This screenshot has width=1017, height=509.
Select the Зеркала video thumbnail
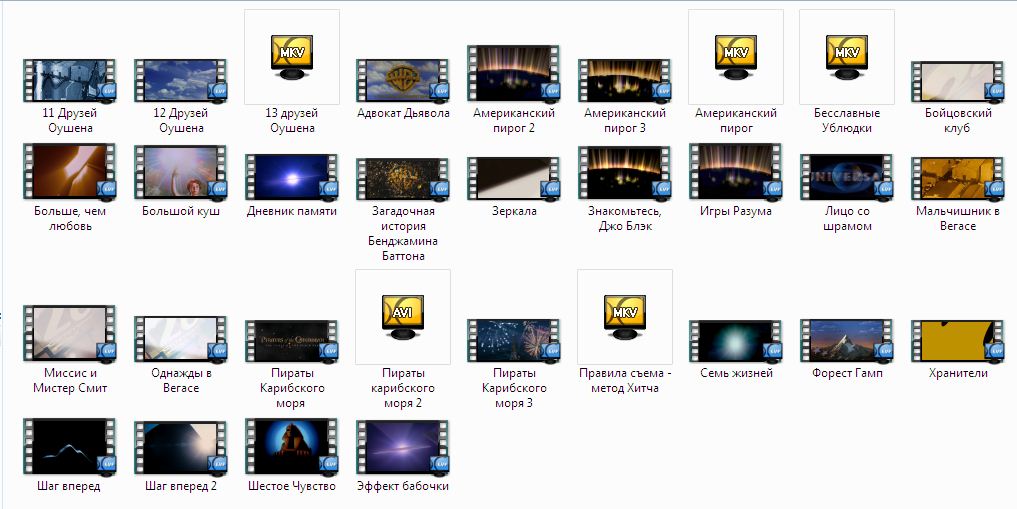click(514, 178)
